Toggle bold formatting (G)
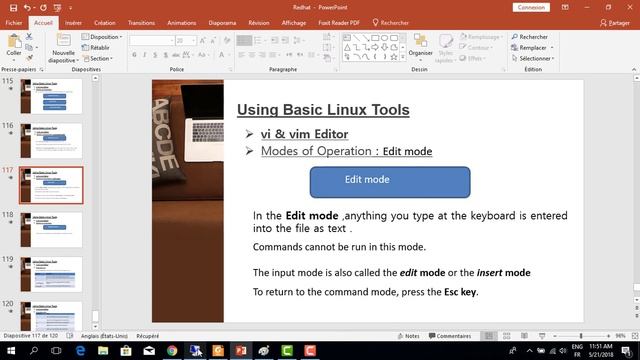The height and width of the screenshot is (360, 640). pos(134,55)
